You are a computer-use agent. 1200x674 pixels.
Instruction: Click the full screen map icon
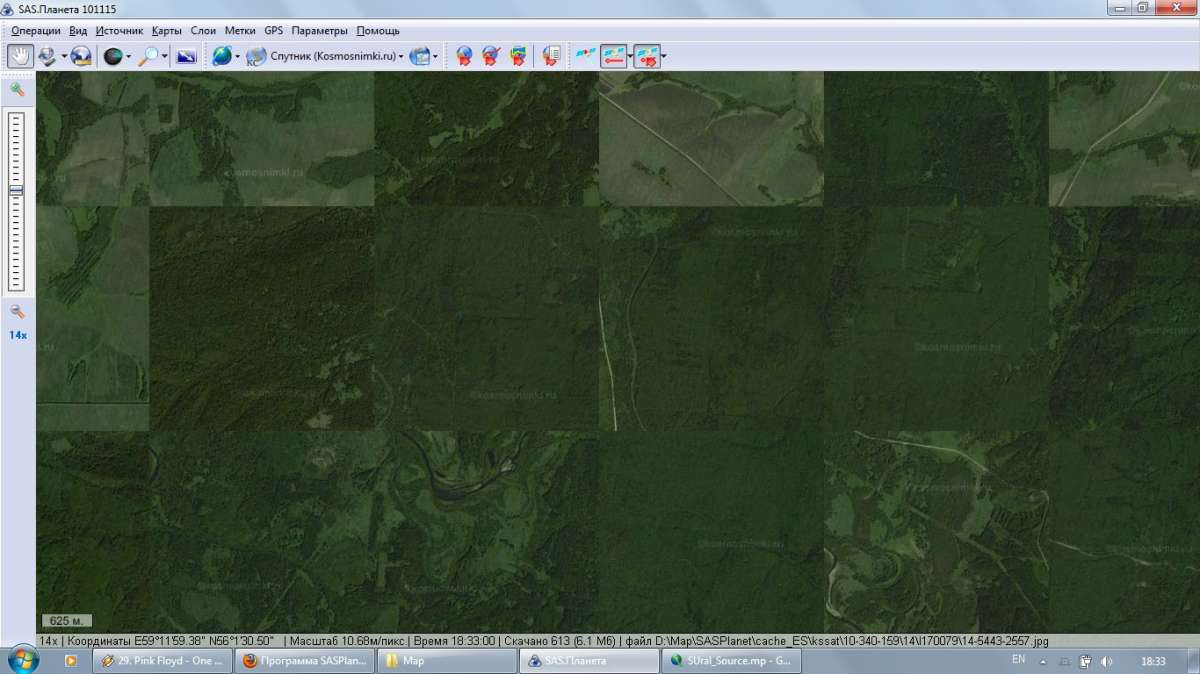coord(185,56)
